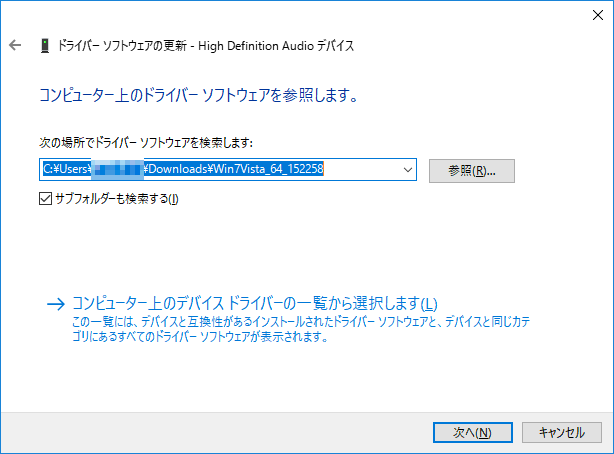Choose コンピューター上のデバイス ドライバーの一覧から選択します link
The image size is (614, 454).
[x=255, y=304]
